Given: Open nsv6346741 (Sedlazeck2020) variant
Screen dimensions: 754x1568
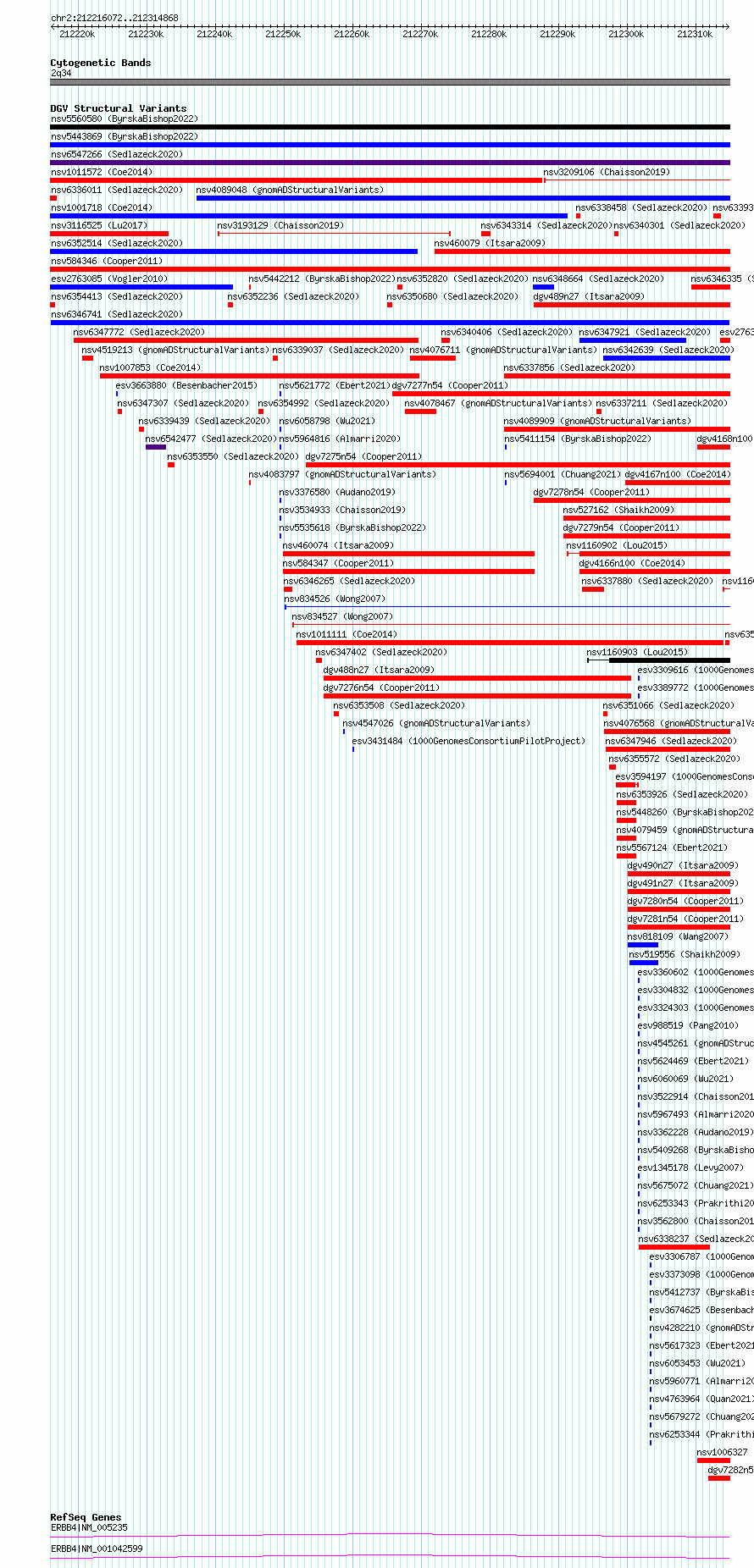Looking at the screenshot, I should click(117, 314).
